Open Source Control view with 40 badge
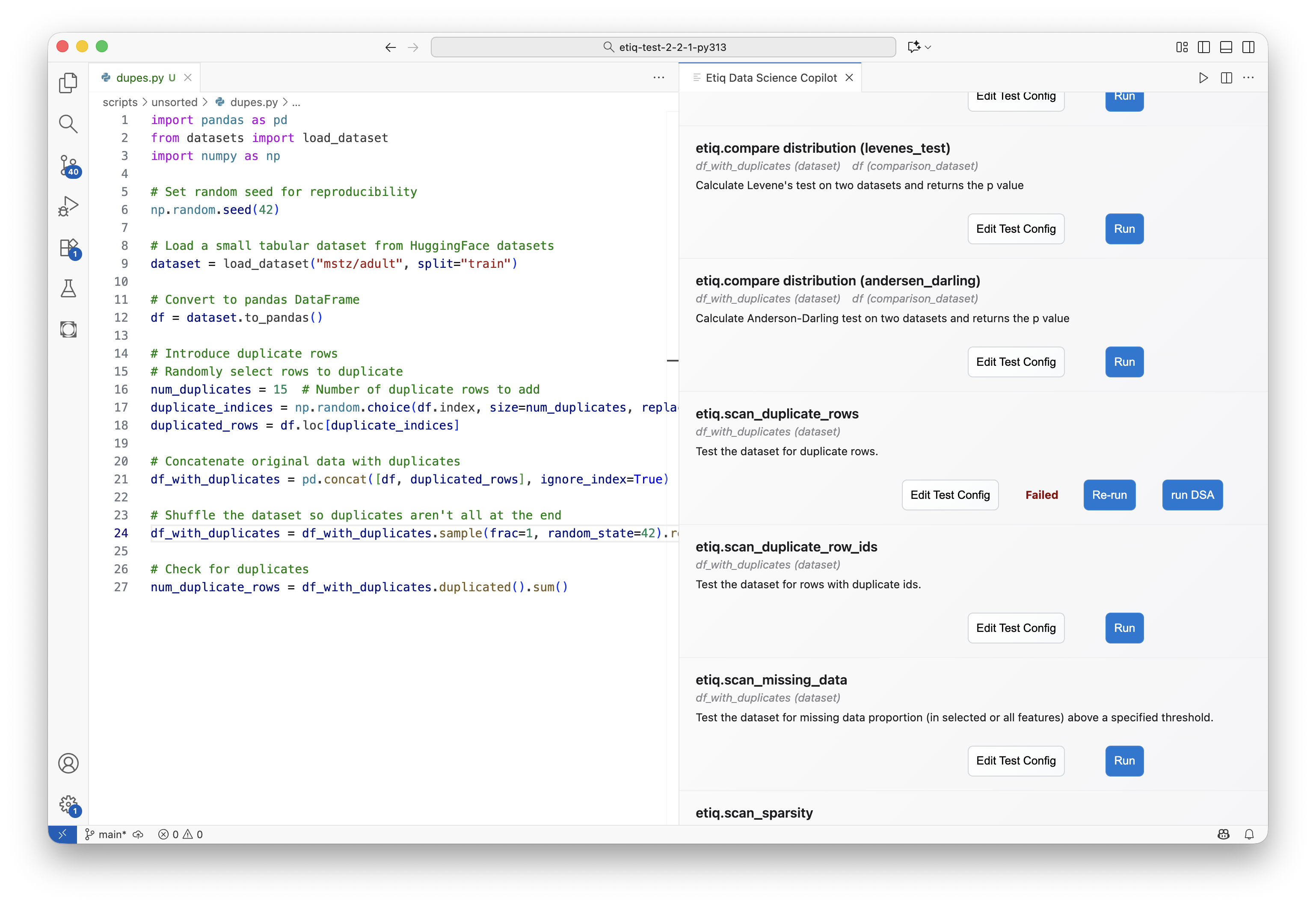Viewport: 1316px width, 907px height. click(68, 165)
